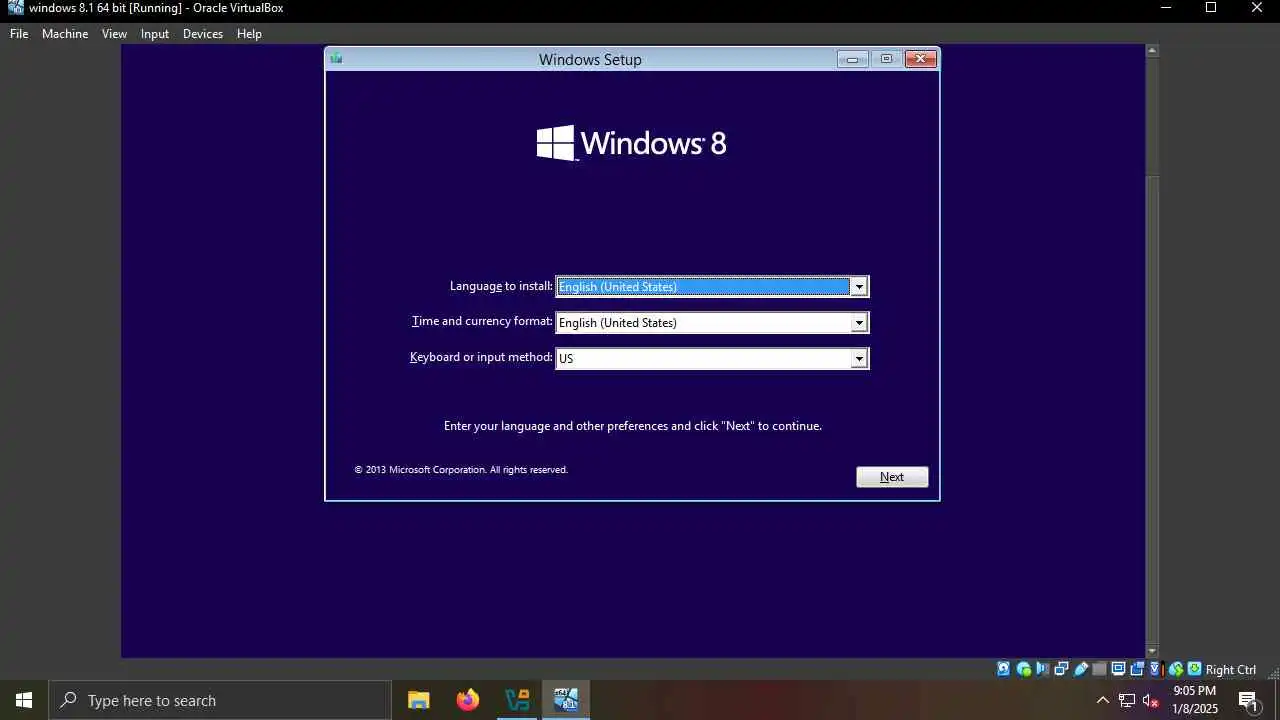Click the Right Ctrl host key label
The width and height of the screenshot is (1280, 720).
coord(1231,670)
